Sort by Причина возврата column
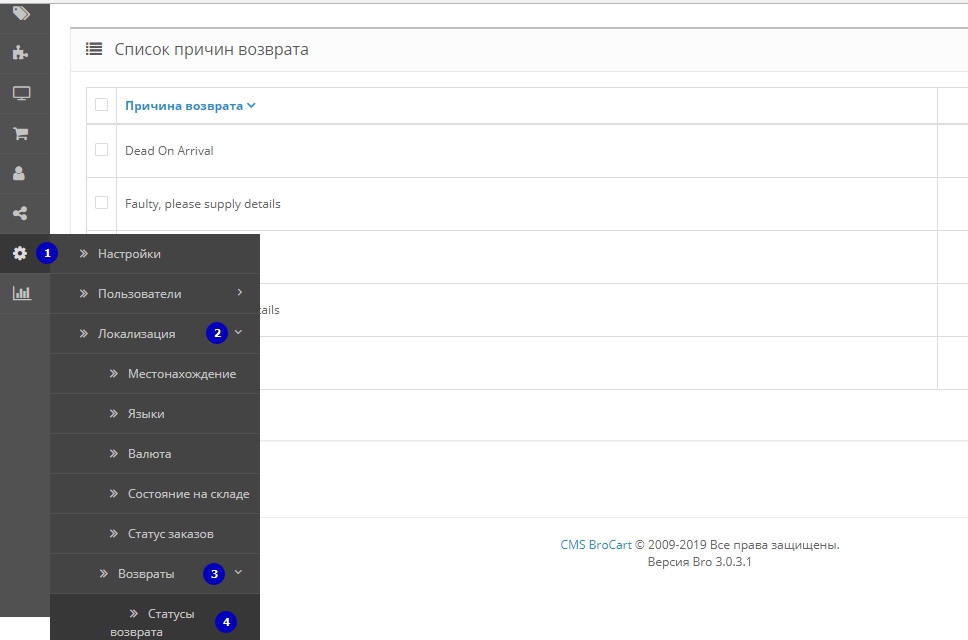Screen dimensions: 968x640 pos(190,106)
